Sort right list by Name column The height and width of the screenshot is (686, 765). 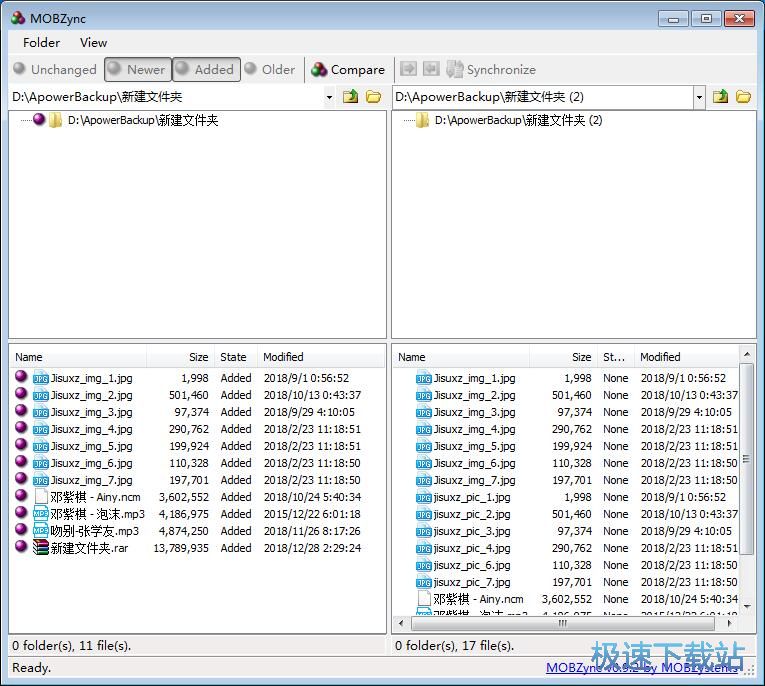click(461, 357)
